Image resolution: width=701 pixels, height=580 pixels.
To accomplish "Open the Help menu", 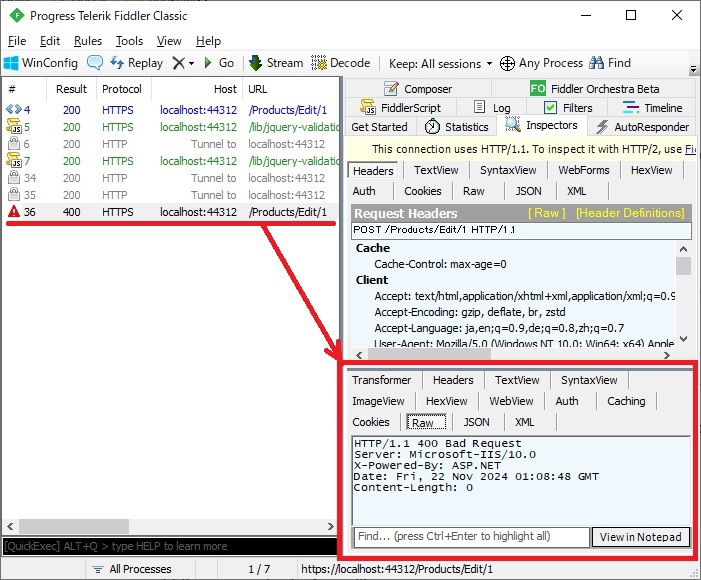I will [208, 41].
